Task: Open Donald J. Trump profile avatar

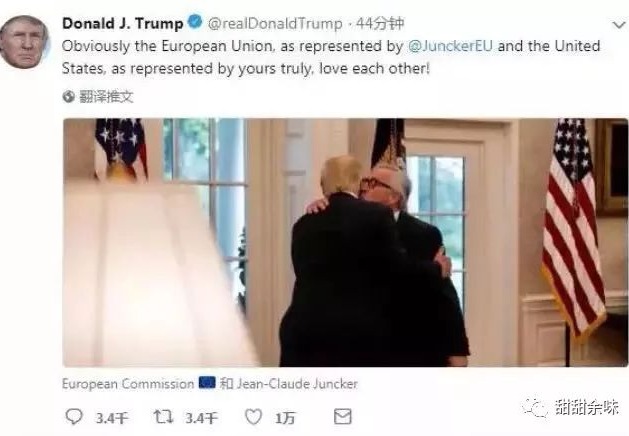Action: click(x=24, y=42)
